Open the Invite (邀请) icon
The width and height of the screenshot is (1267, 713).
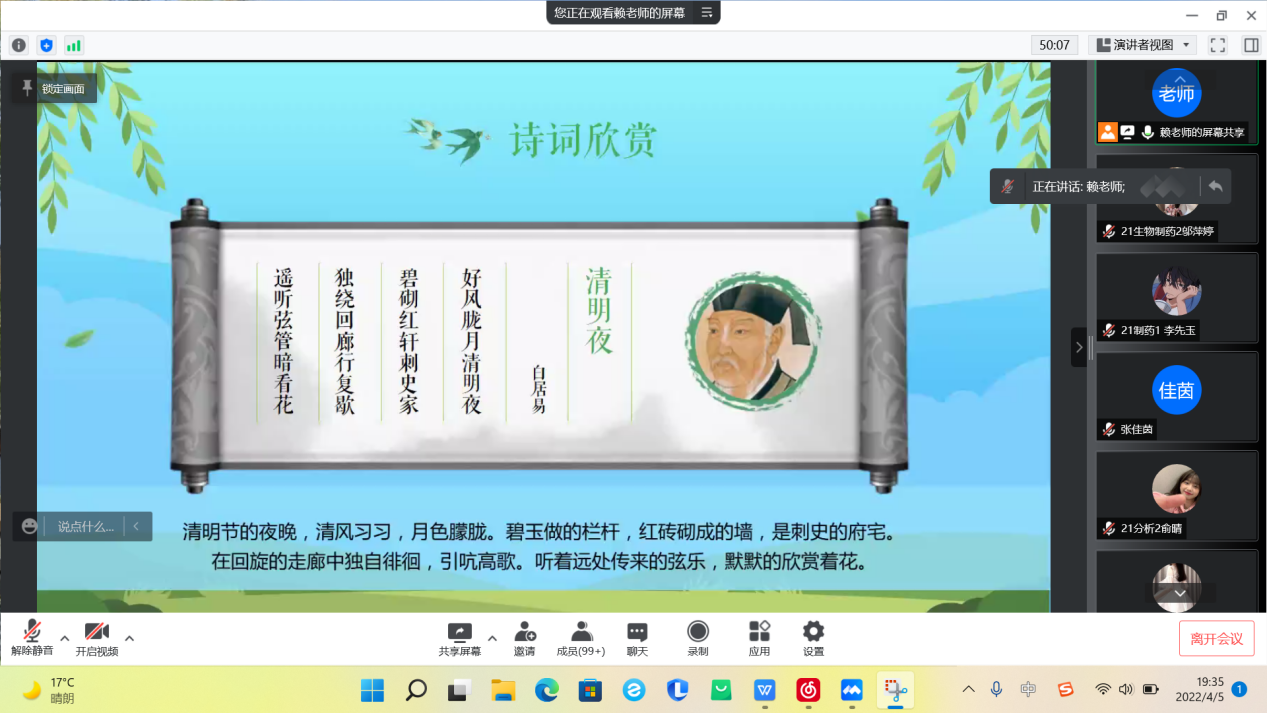pos(524,638)
